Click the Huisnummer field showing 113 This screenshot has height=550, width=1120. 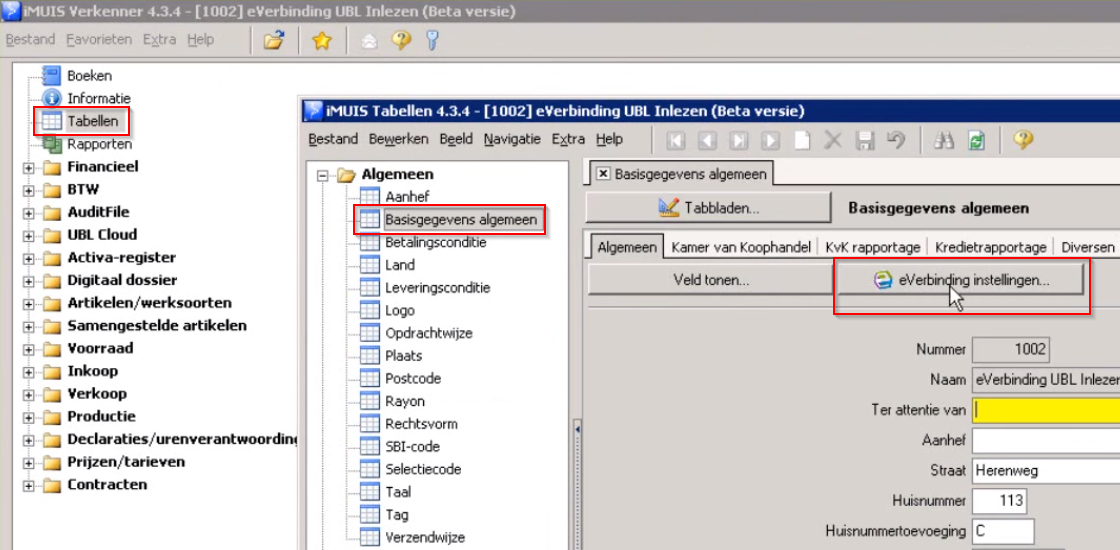click(x=1000, y=501)
